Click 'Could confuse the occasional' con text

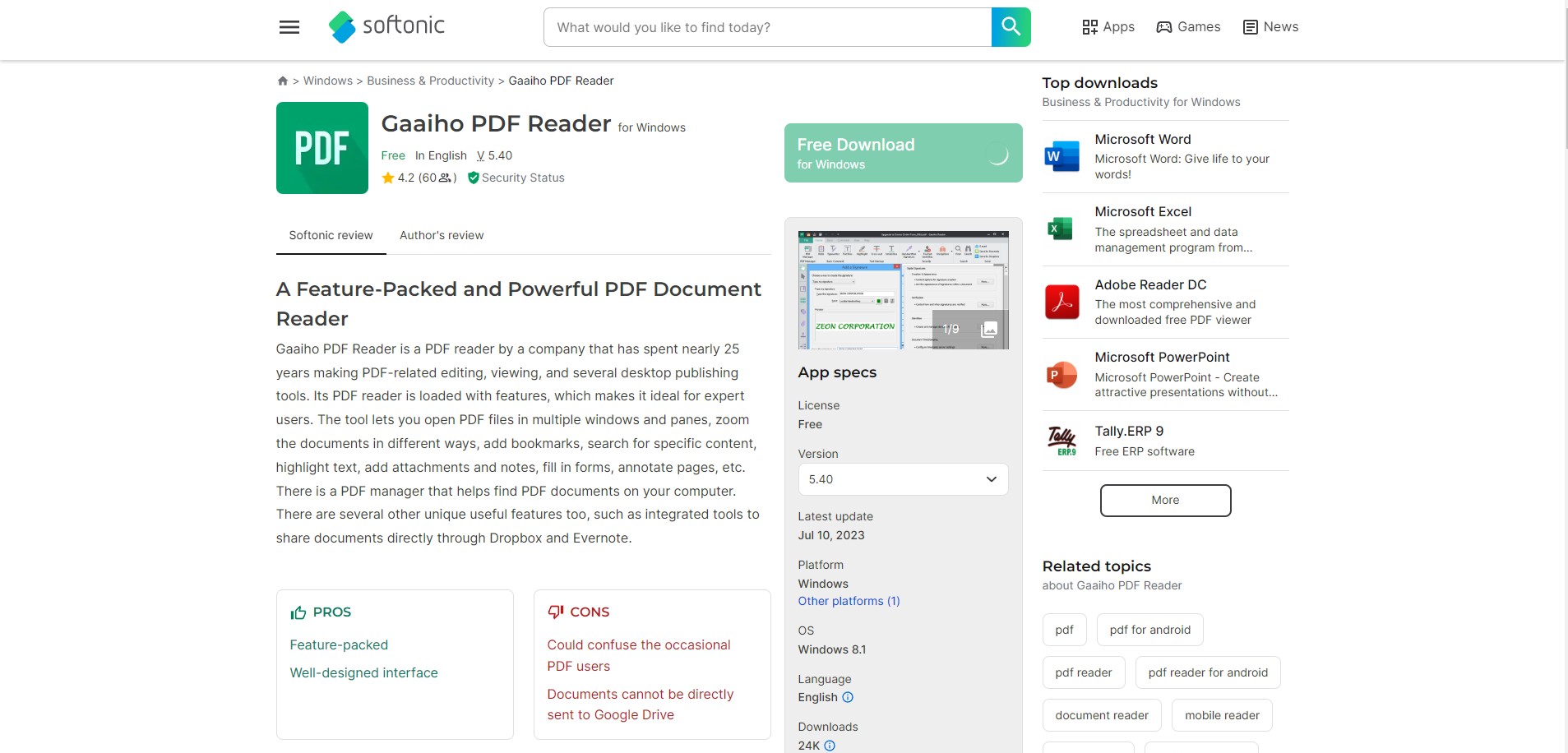[639, 645]
